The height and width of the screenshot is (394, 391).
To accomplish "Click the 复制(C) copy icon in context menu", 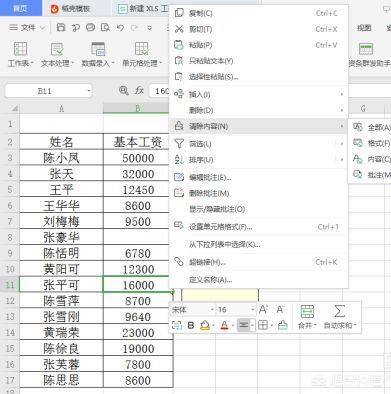I will click(179, 13).
